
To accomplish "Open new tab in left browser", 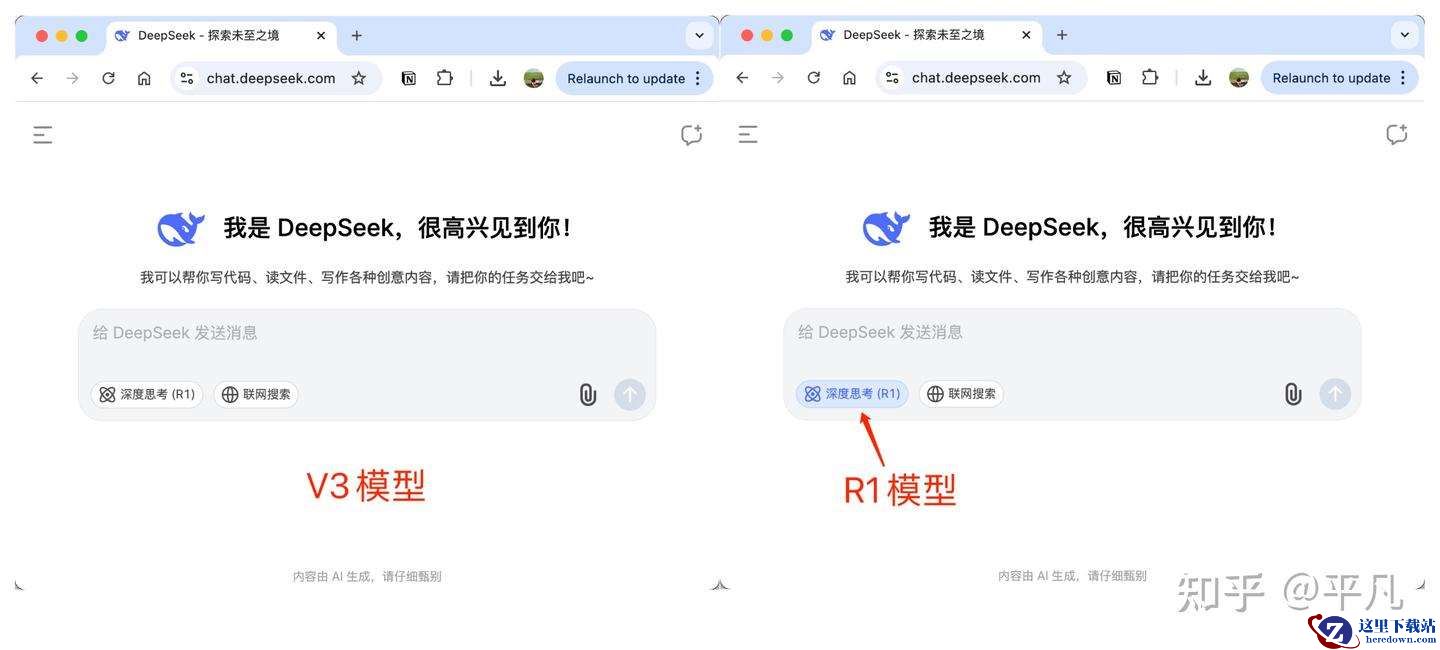I will pyautogui.click(x=357, y=35).
